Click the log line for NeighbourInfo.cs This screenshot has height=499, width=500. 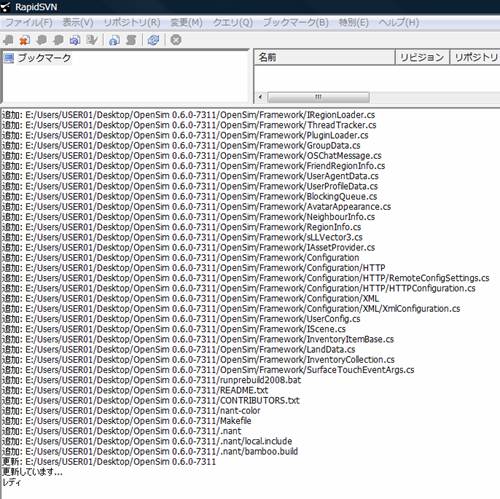pos(189,217)
